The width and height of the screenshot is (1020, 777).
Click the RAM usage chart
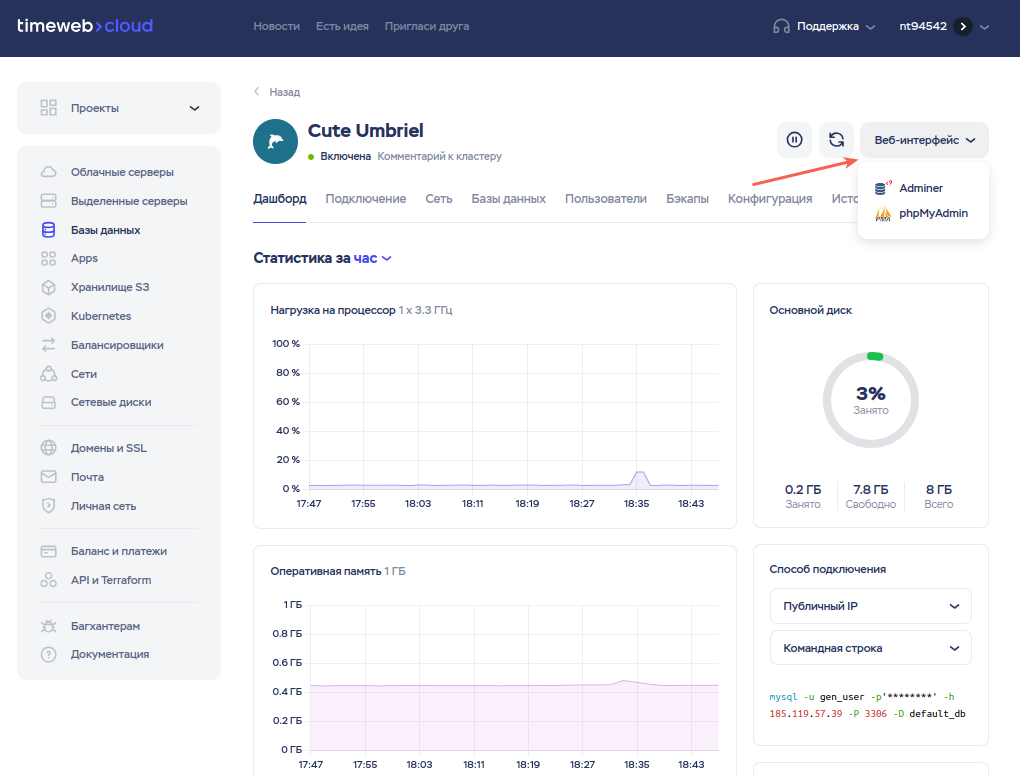[495, 685]
